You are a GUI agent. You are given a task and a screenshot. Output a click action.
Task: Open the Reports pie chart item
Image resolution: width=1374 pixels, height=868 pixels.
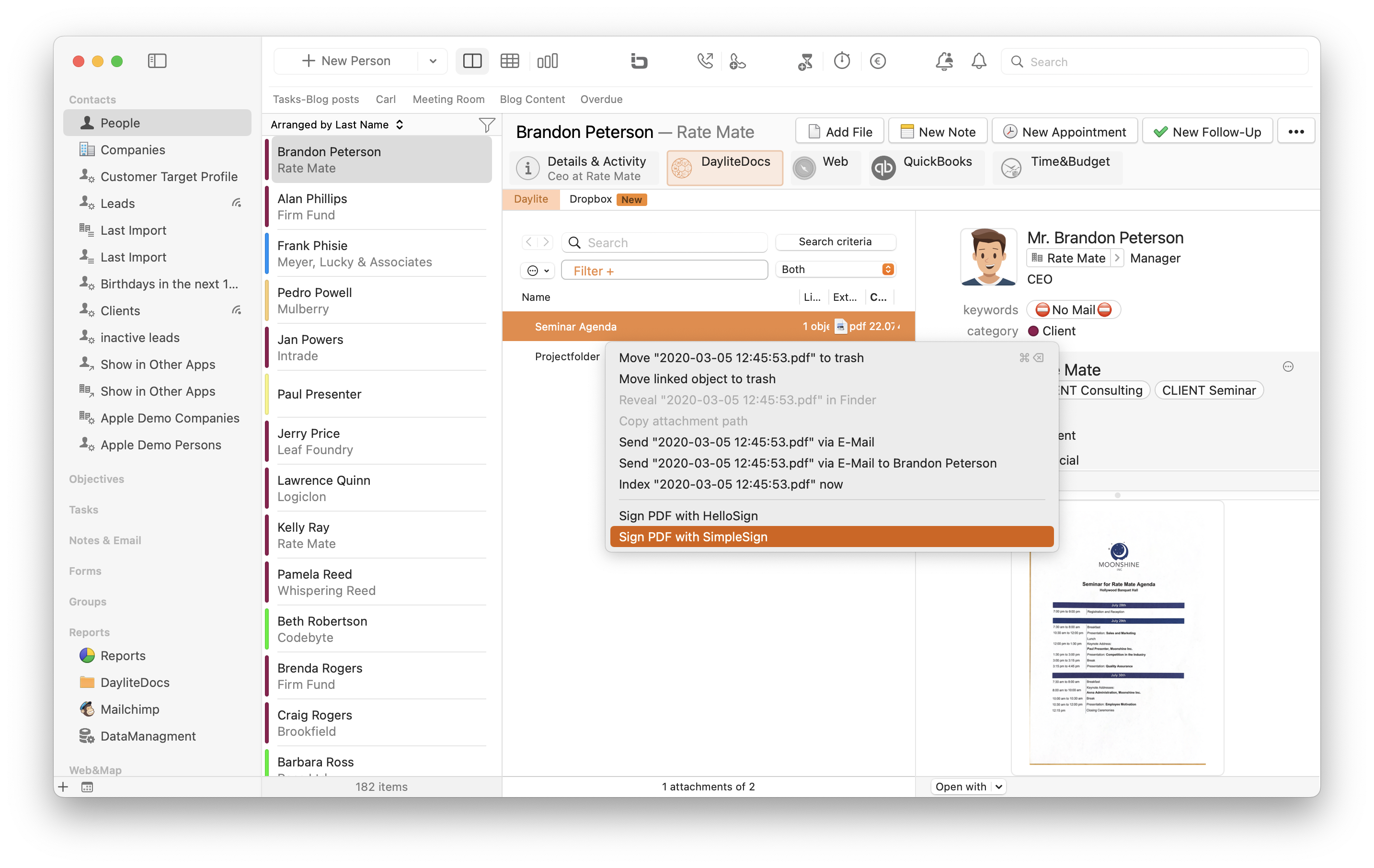(x=157, y=656)
